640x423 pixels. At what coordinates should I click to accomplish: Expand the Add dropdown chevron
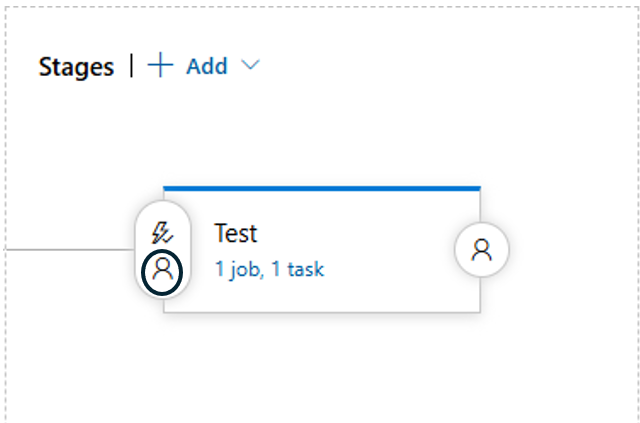251,66
